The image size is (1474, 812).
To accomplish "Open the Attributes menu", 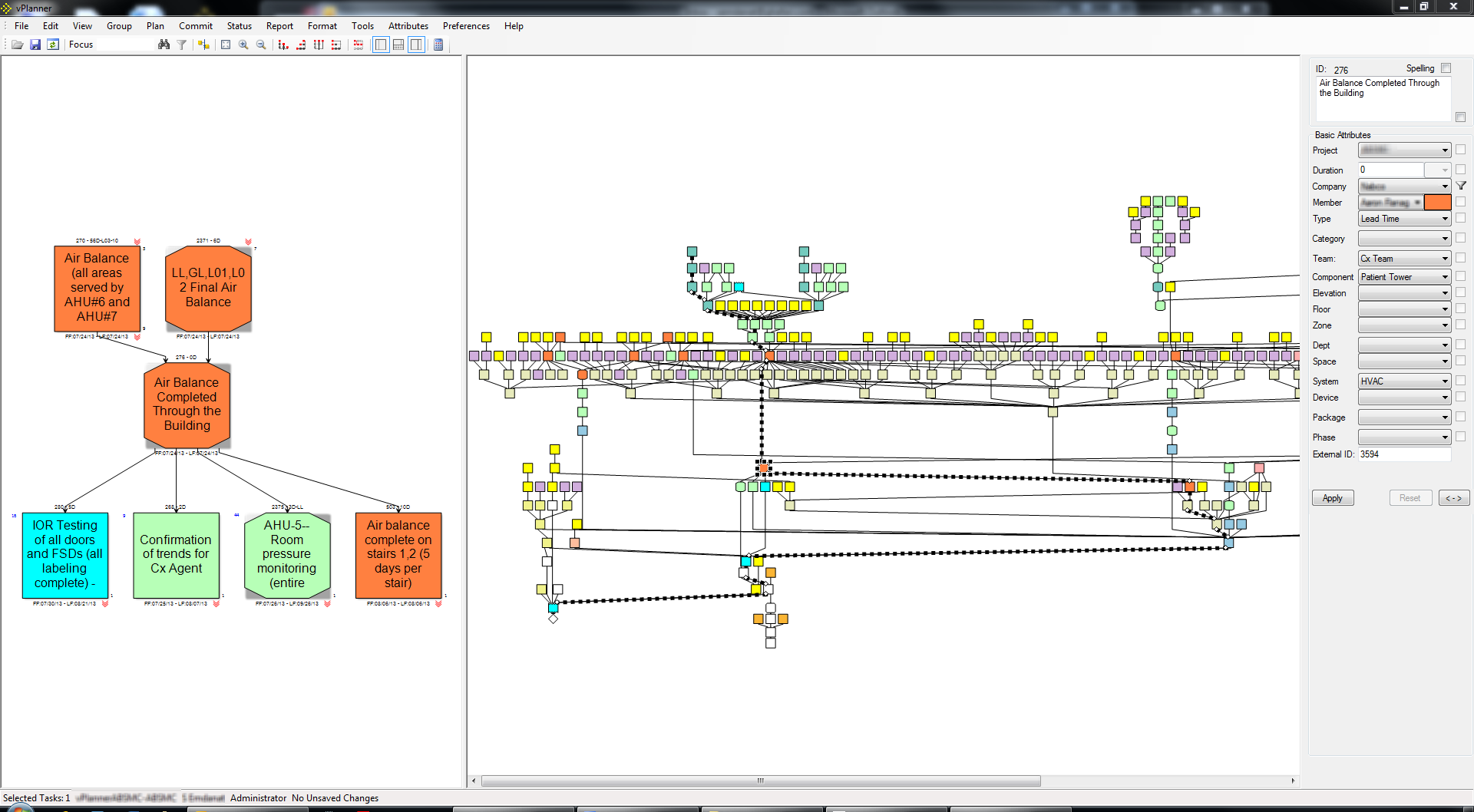I will [408, 25].
